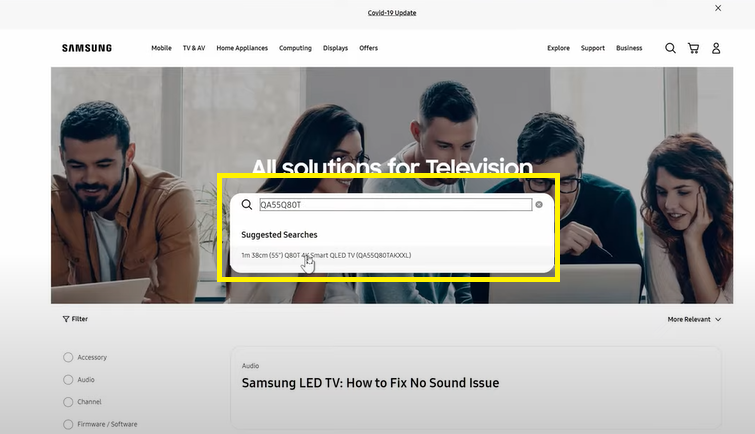The image size is (755, 434).
Task: Expand the More Relevant sort dropdown
Action: [694, 319]
